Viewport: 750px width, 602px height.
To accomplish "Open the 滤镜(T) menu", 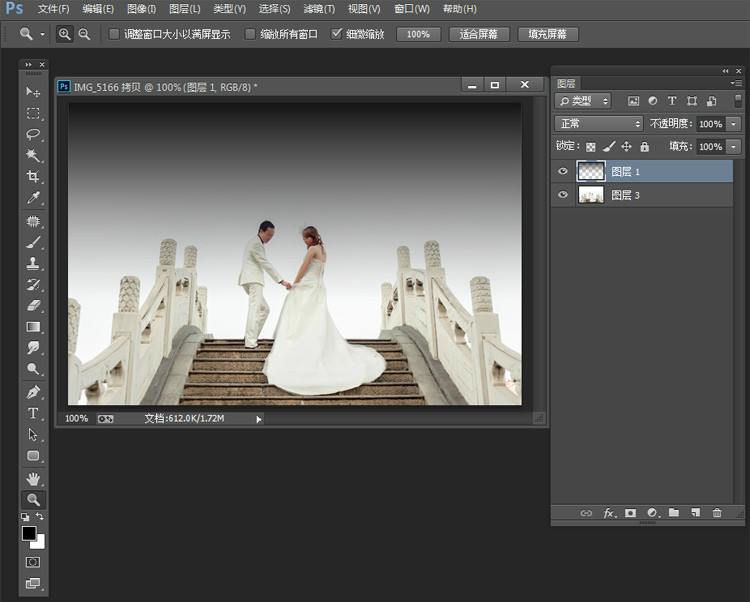I will tap(318, 9).
